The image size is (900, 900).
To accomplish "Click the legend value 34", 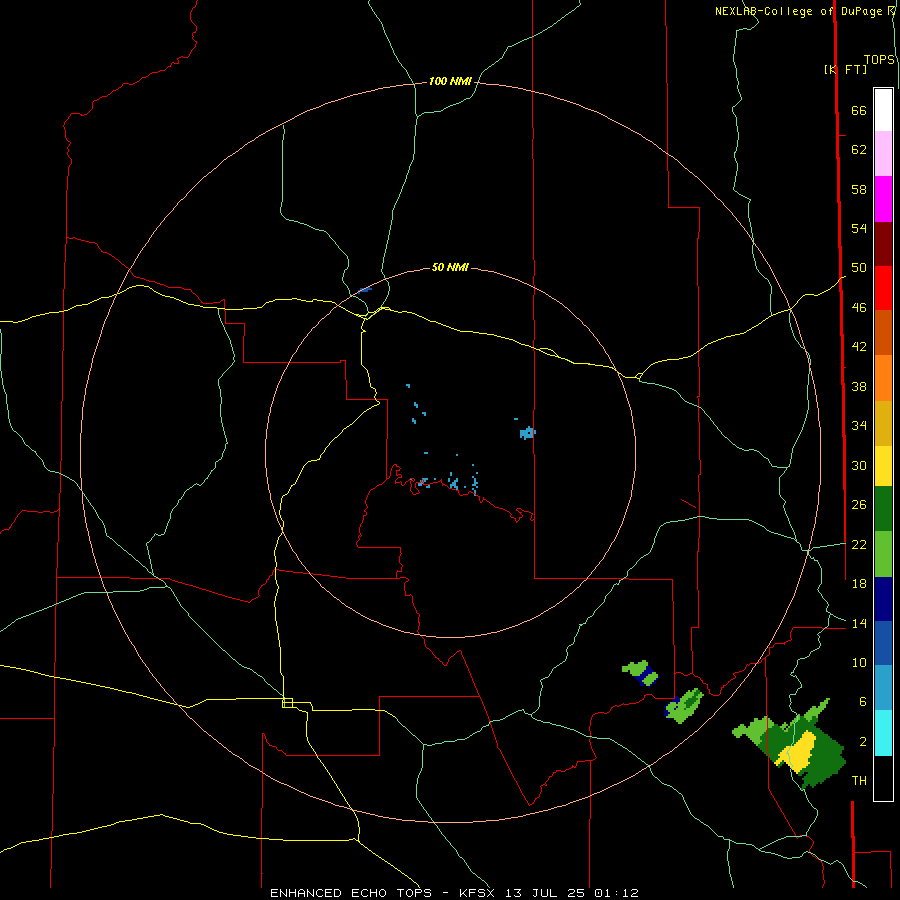I will pyautogui.click(x=859, y=426).
